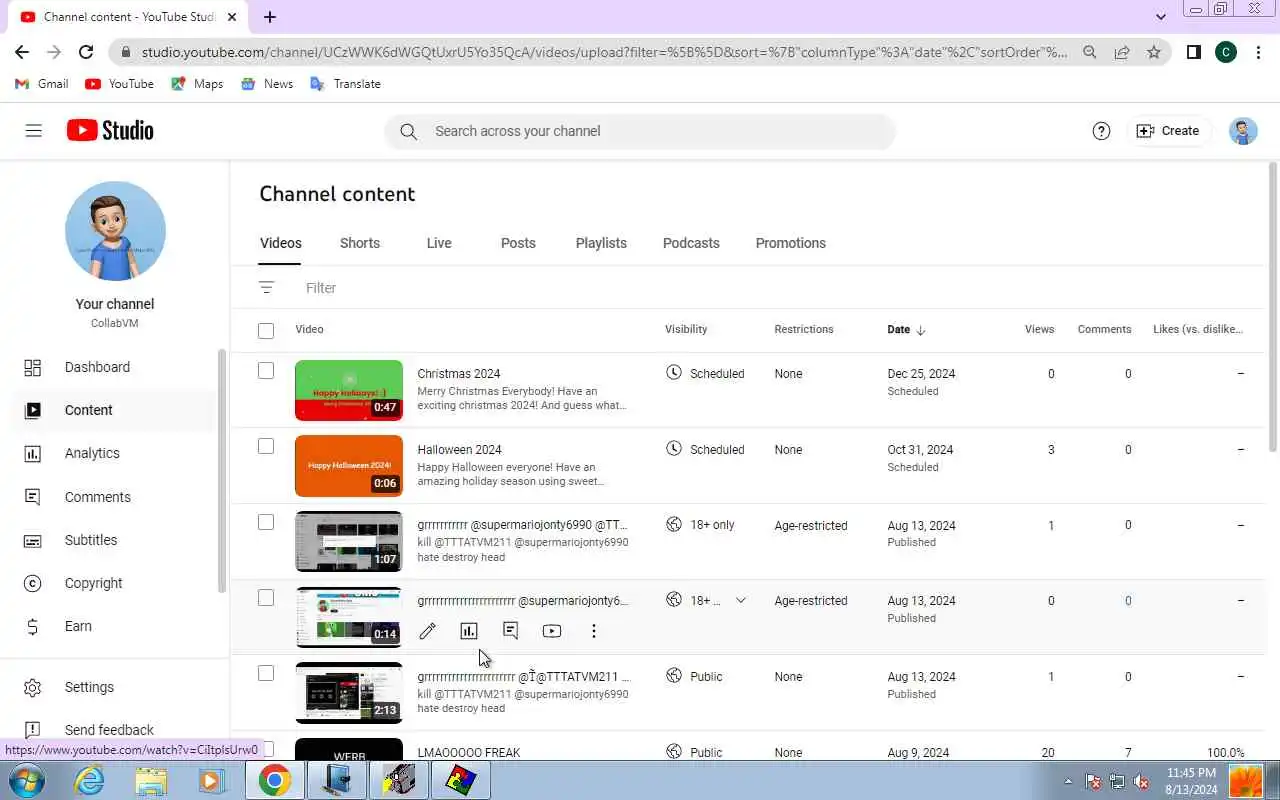Image resolution: width=1280 pixels, height=800 pixels.
Task: Click the YouTube Studio logo
Action: click(110, 131)
